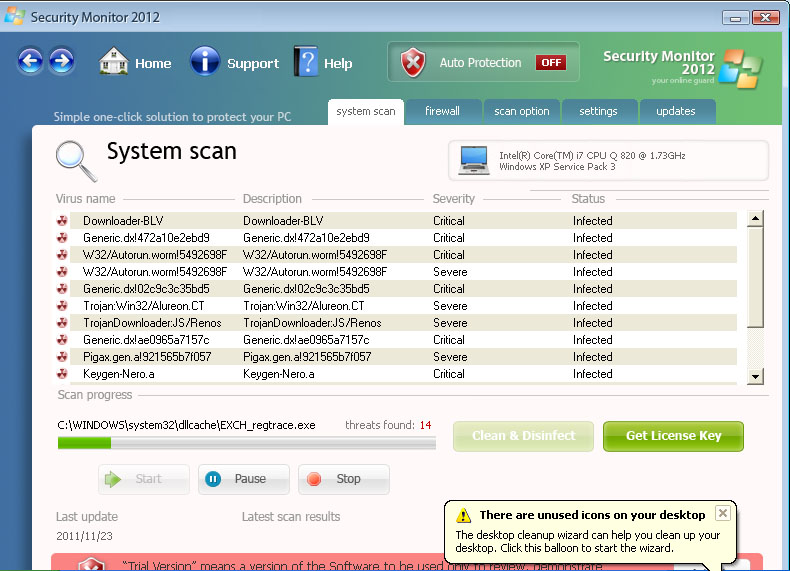Image resolution: width=790 pixels, height=571 pixels.
Task: Click the Get License Key button
Action: coord(673,436)
